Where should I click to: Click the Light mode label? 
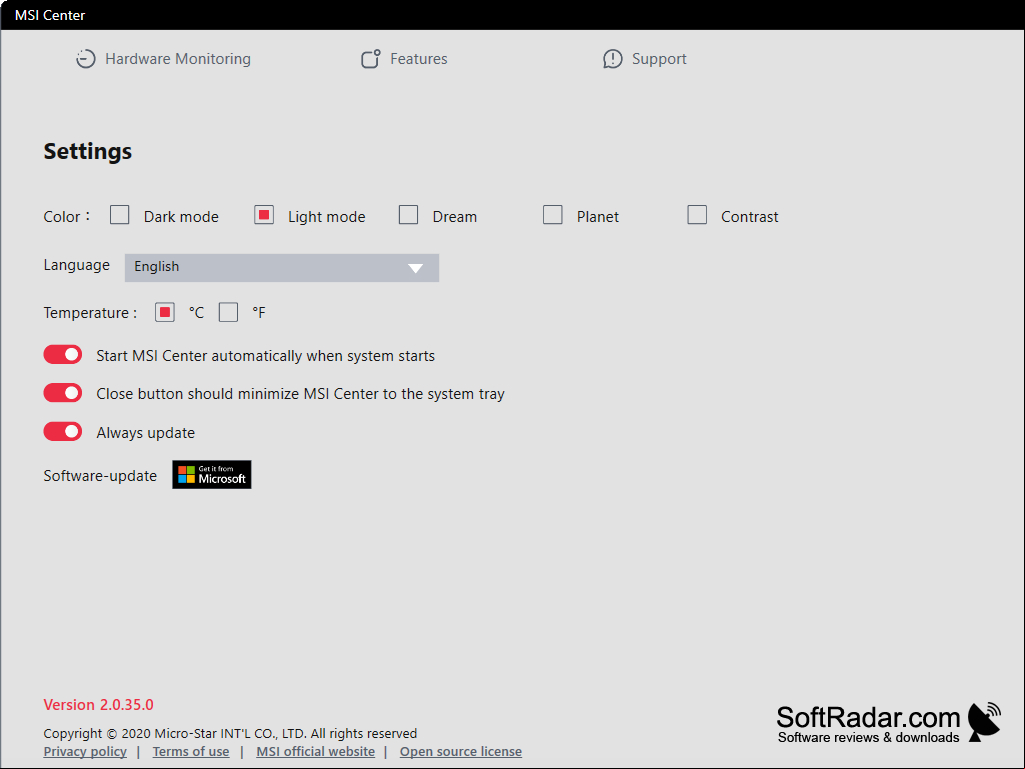point(327,216)
